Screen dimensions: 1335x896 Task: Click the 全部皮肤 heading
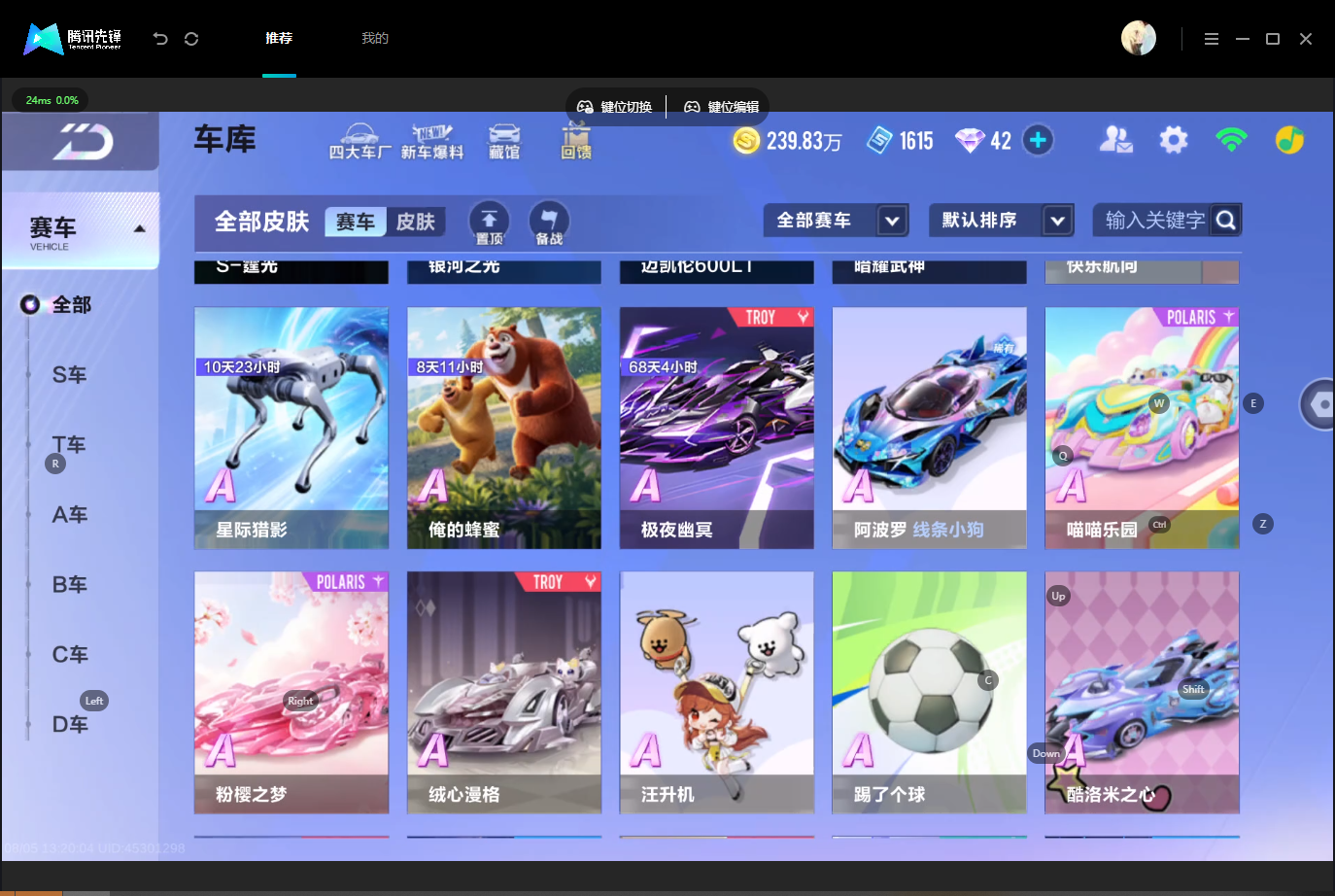click(x=262, y=222)
